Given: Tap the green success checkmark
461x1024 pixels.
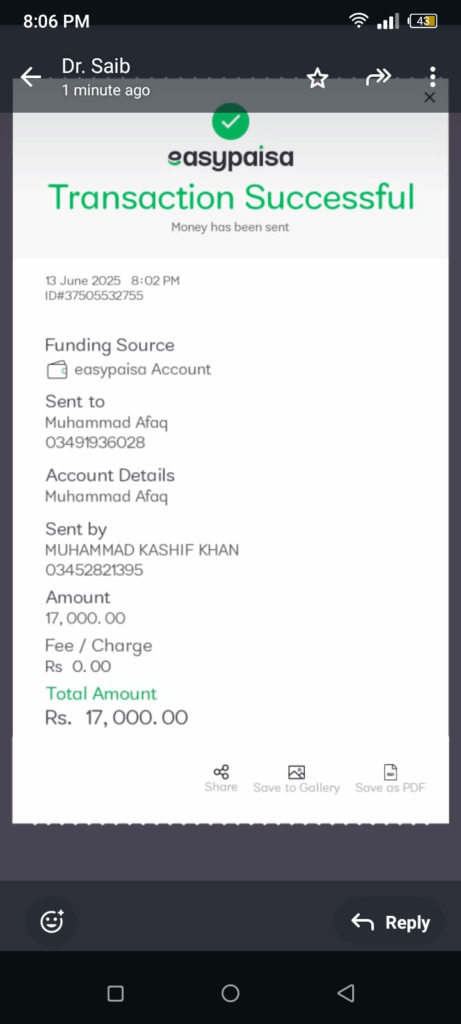Looking at the screenshot, I should pos(230,121).
